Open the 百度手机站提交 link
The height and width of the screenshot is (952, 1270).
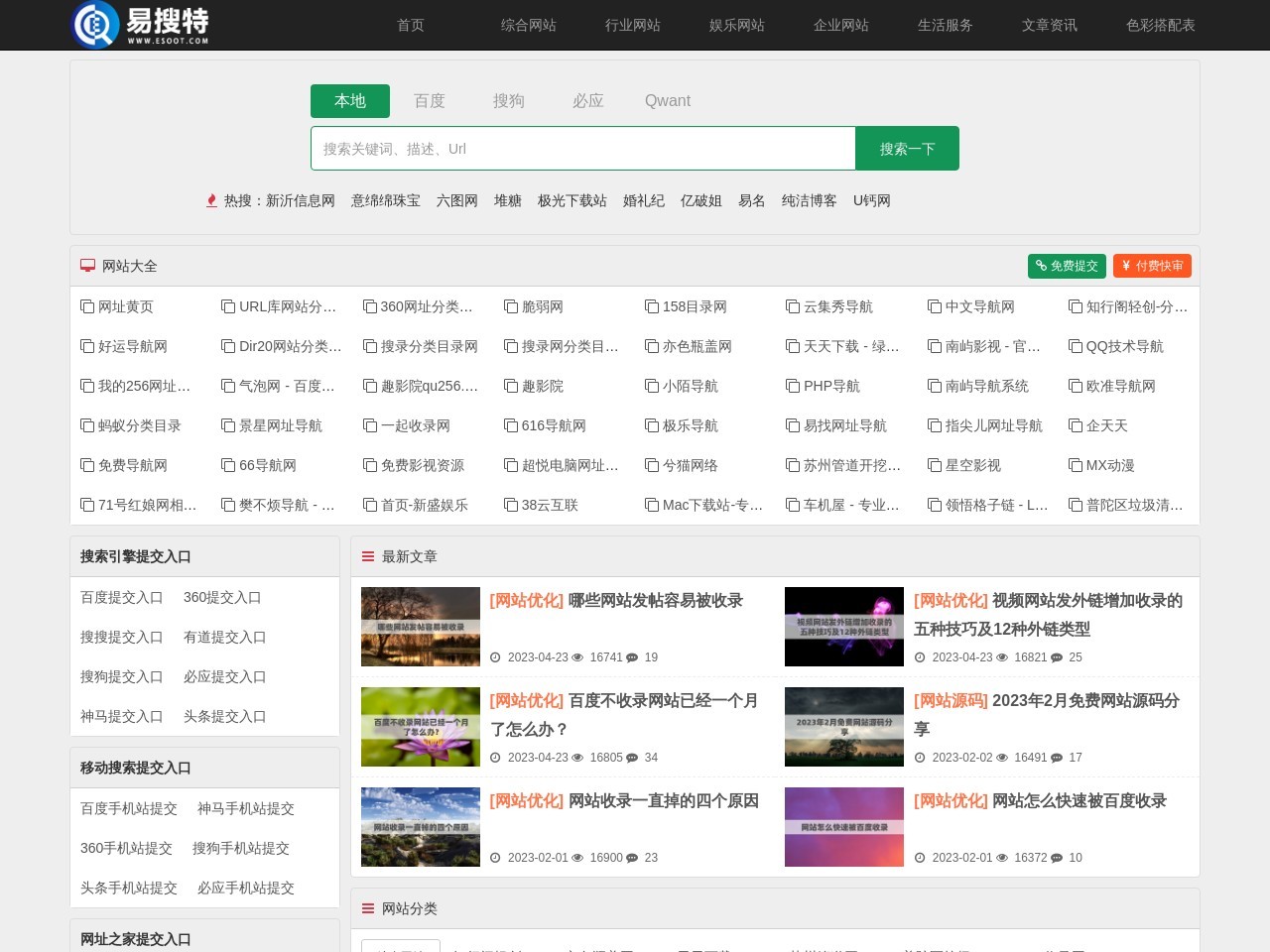(x=129, y=808)
